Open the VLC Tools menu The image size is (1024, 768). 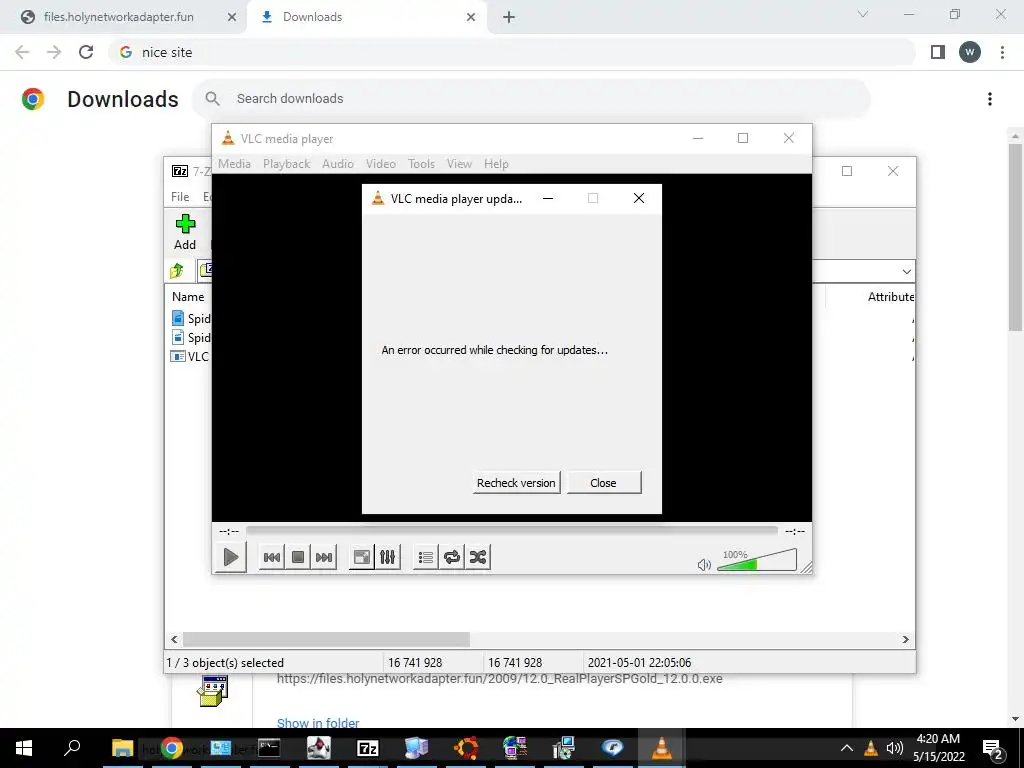421,164
